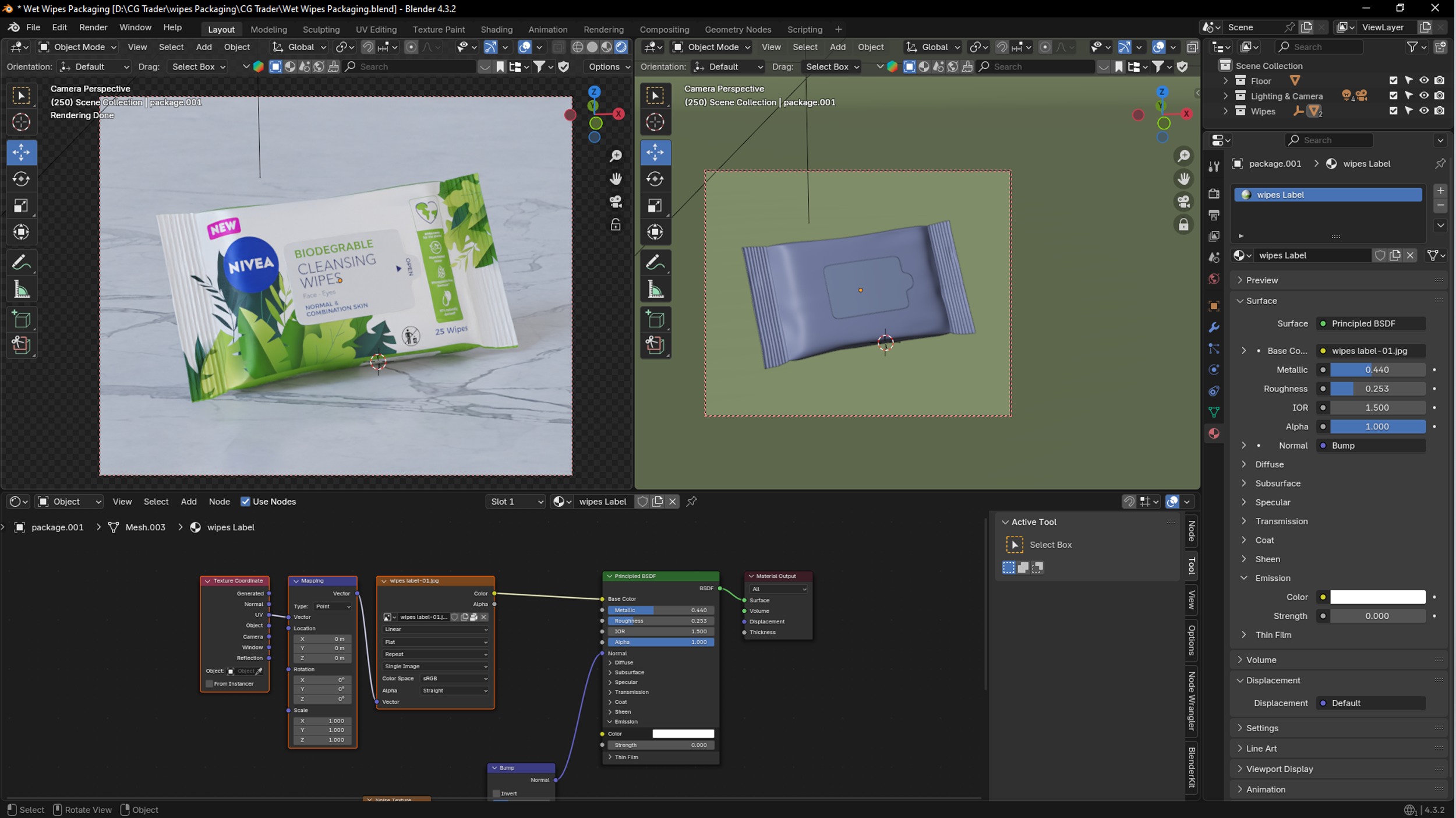Remove material slot with minus button
This screenshot has height=818, width=1456.
(1440, 205)
